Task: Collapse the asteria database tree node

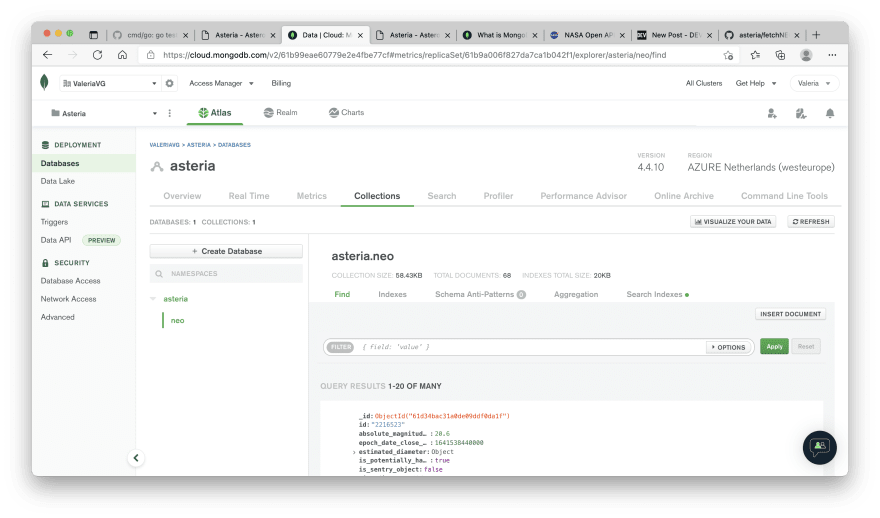Action: pos(153,299)
